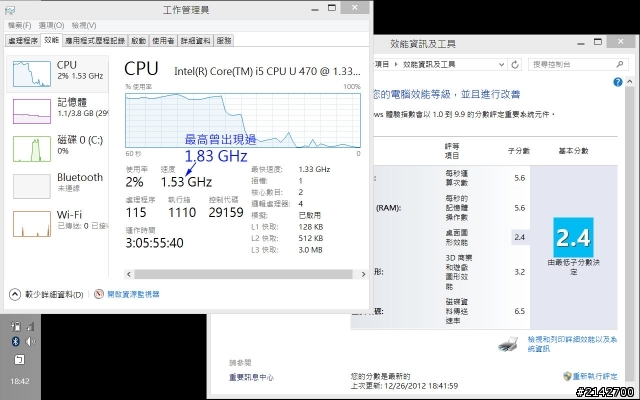
Task: Click the 6.5 subscore for 磁碟資料傳送速率
Action: click(x=520, y=311)
